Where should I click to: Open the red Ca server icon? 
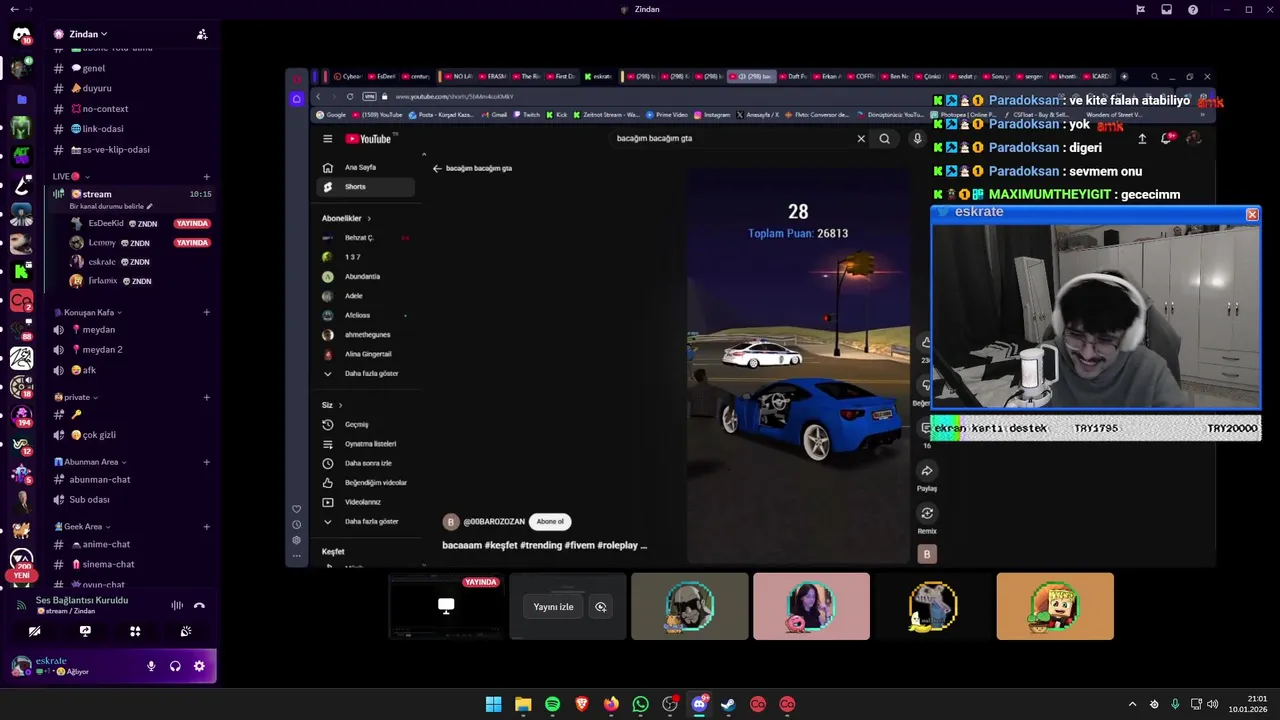click(x=21, y=301)
